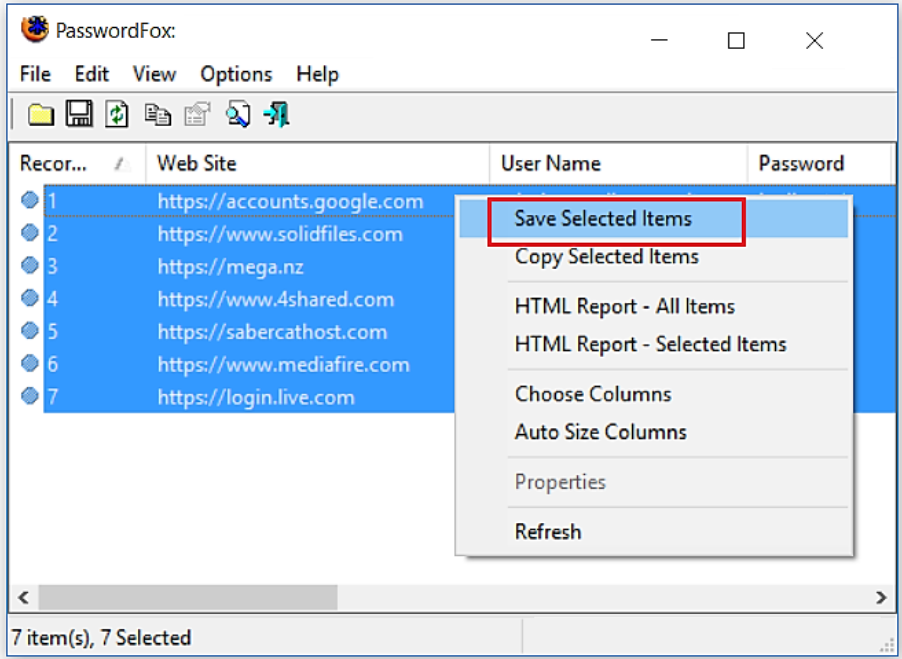
Task: Sort by the User Name column header
Action: pyautogui.click(x=618, y=164)
